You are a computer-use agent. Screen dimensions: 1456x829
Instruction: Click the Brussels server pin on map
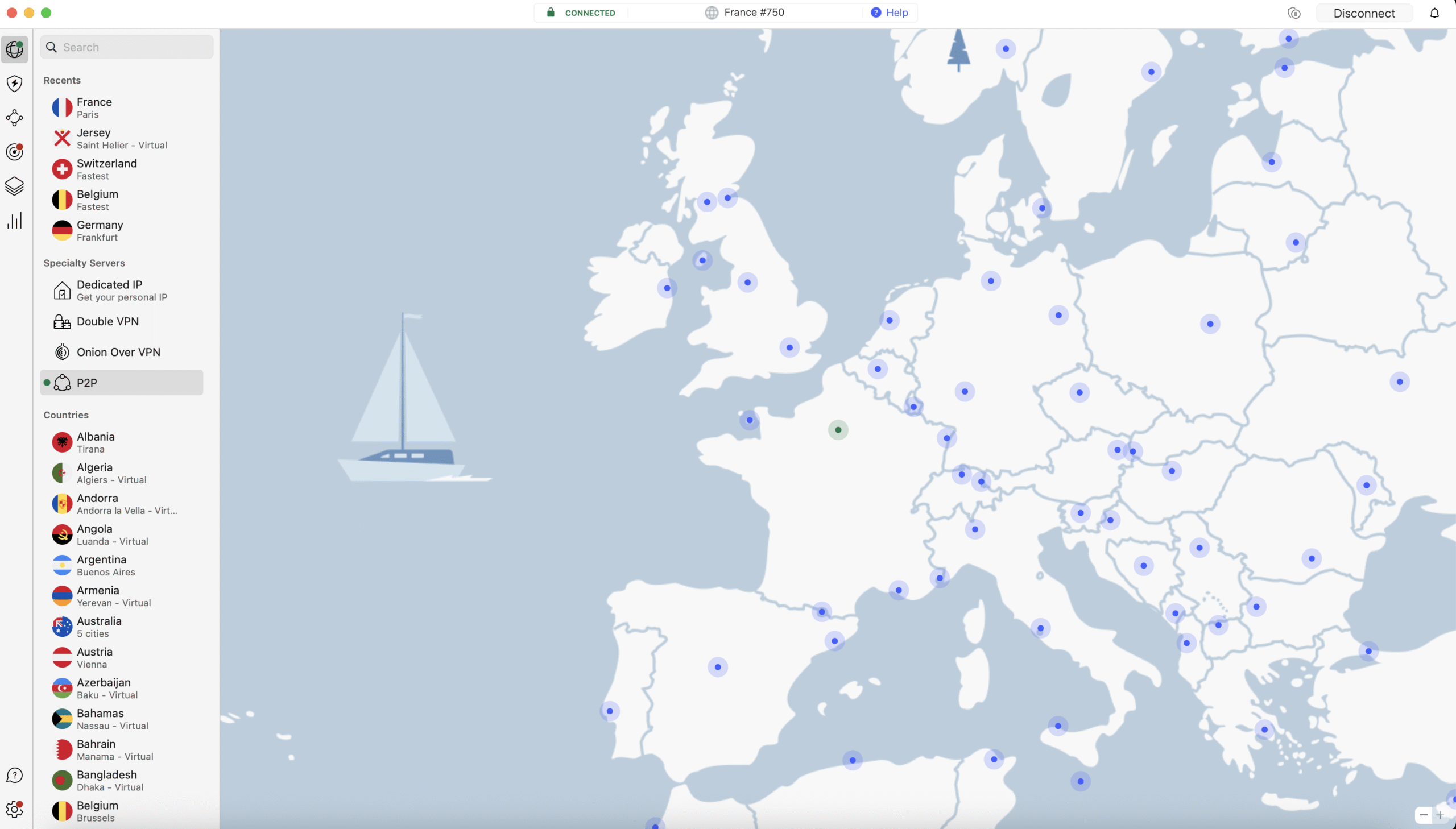(x=878, y=369)
